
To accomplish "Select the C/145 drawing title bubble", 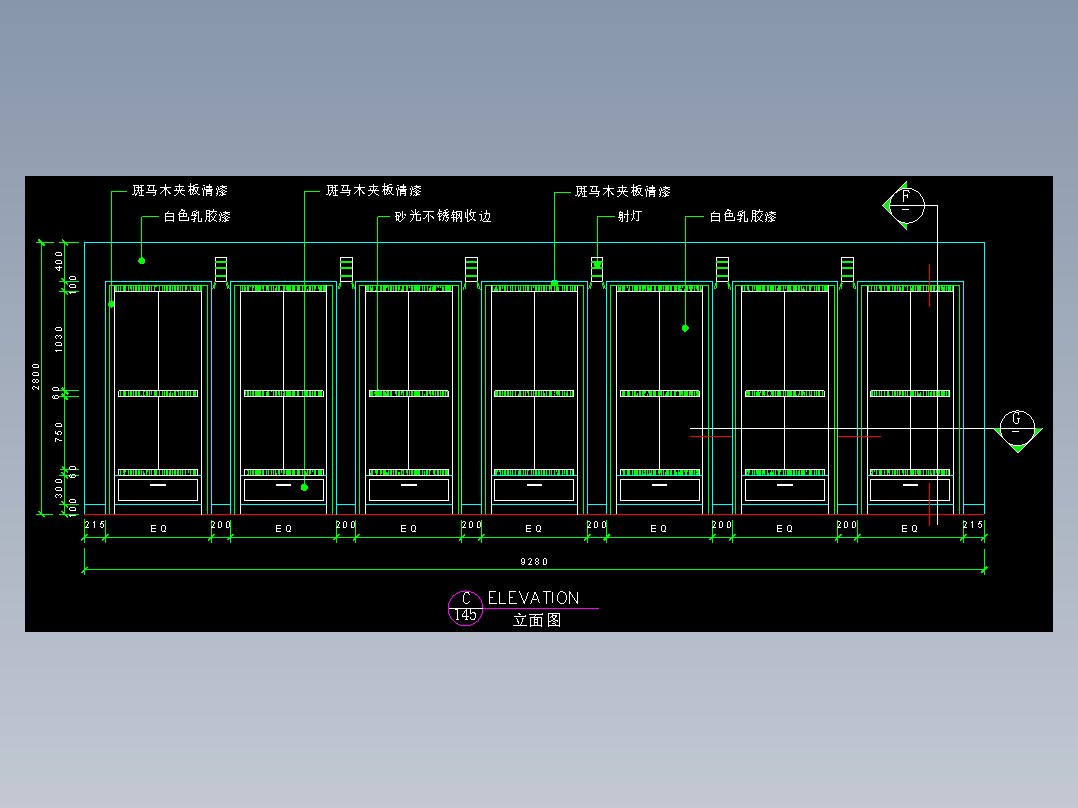I will click(465, 608).
